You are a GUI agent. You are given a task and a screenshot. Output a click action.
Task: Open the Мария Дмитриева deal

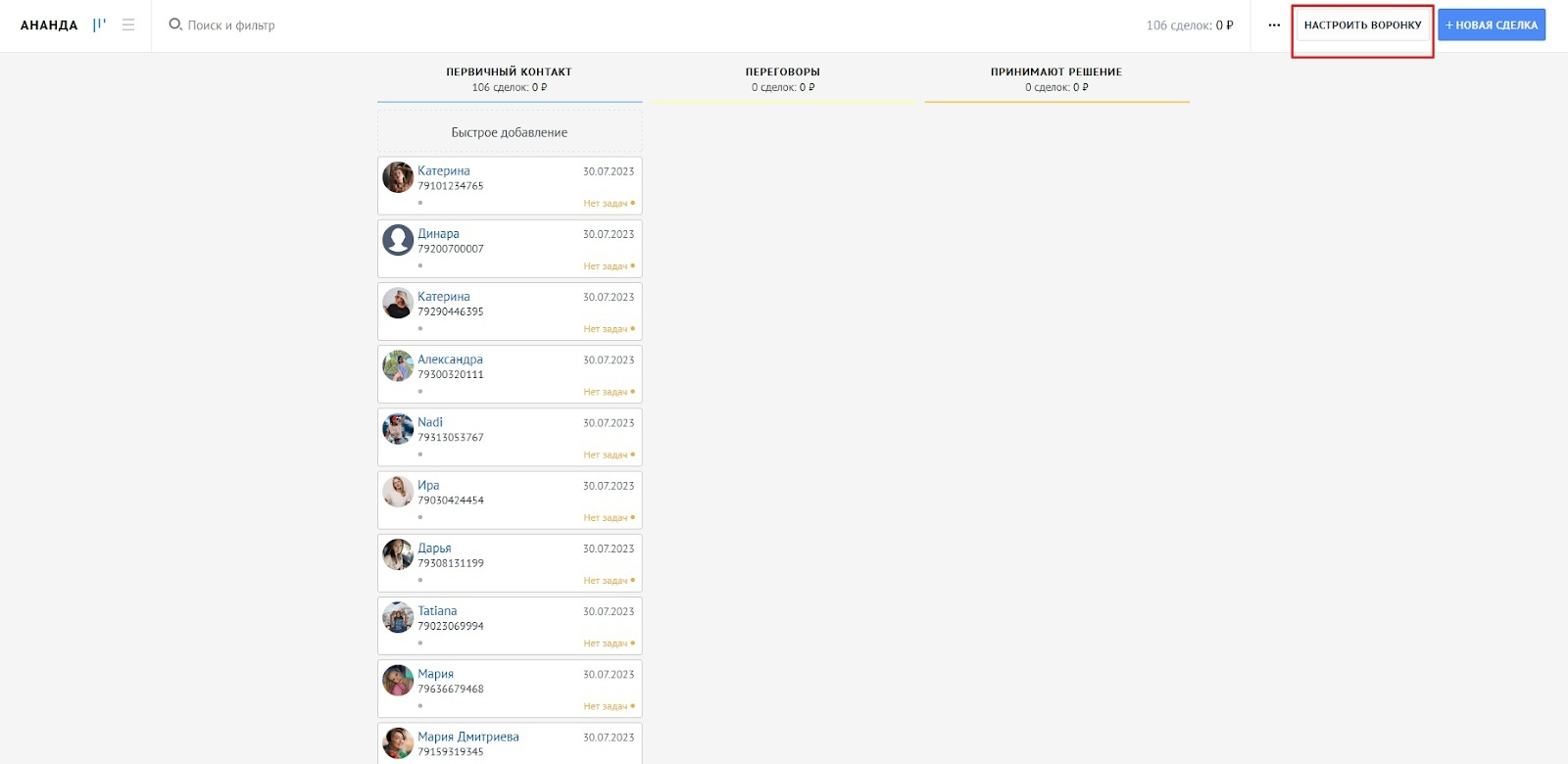tap(468, 737)
